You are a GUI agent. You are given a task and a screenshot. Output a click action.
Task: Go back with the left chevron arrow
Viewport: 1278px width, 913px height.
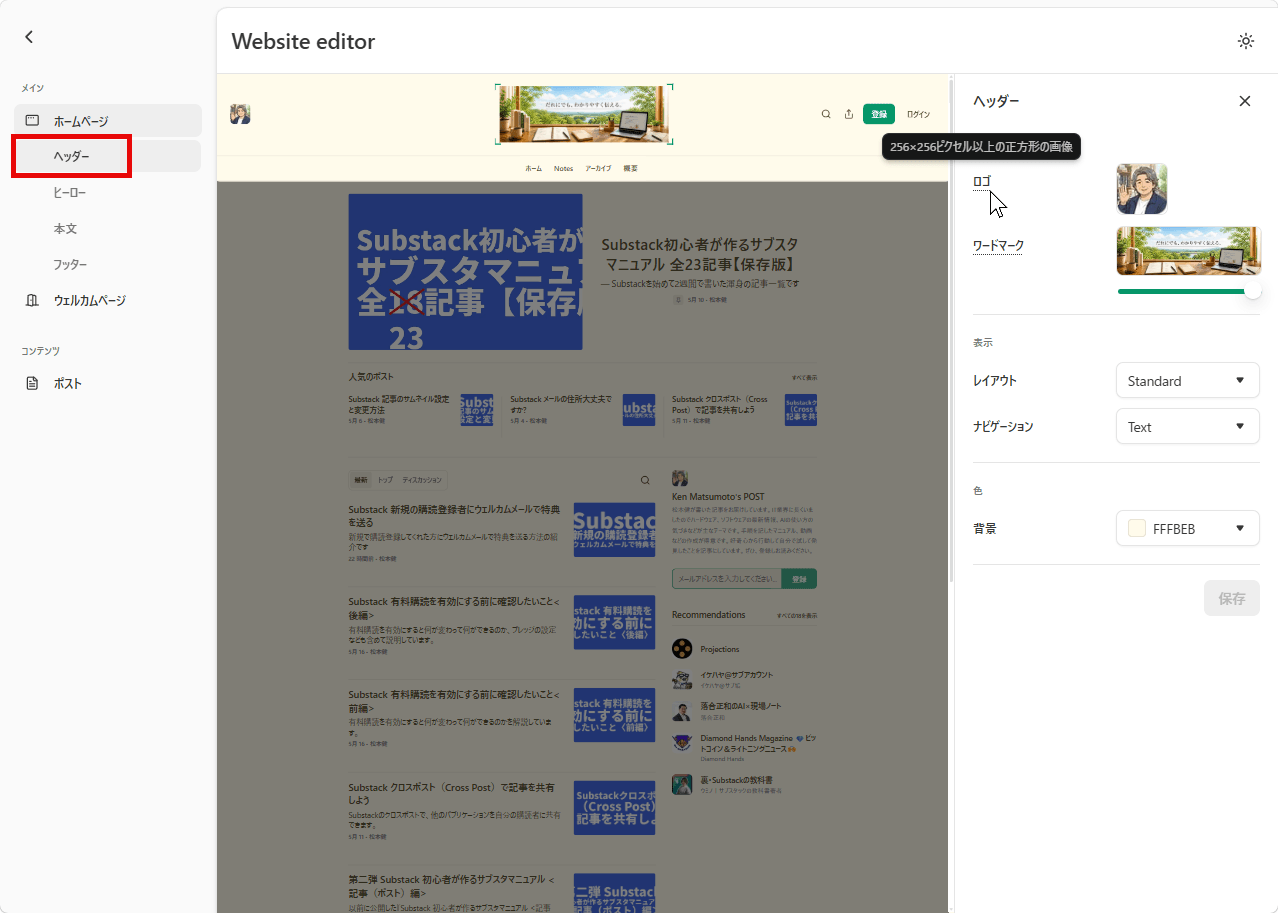(x=29, y=37)
